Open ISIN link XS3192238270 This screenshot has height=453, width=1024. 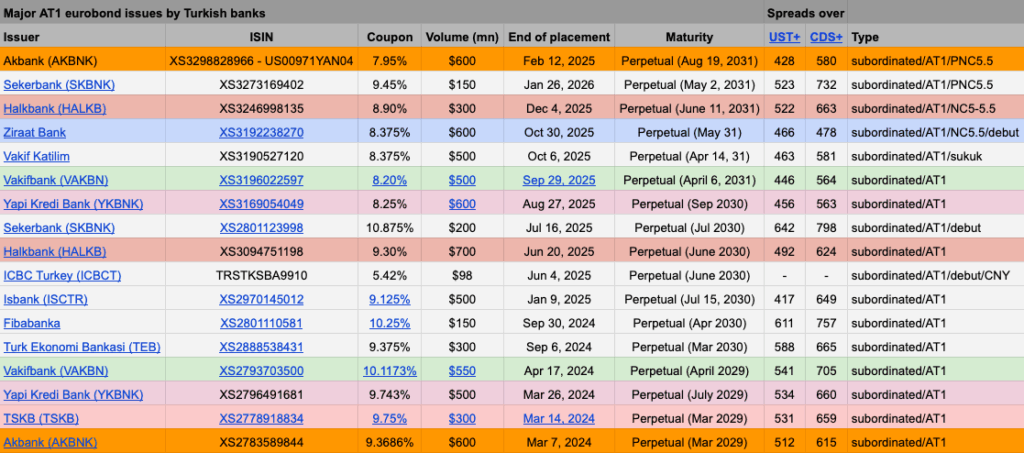[261, 131]
